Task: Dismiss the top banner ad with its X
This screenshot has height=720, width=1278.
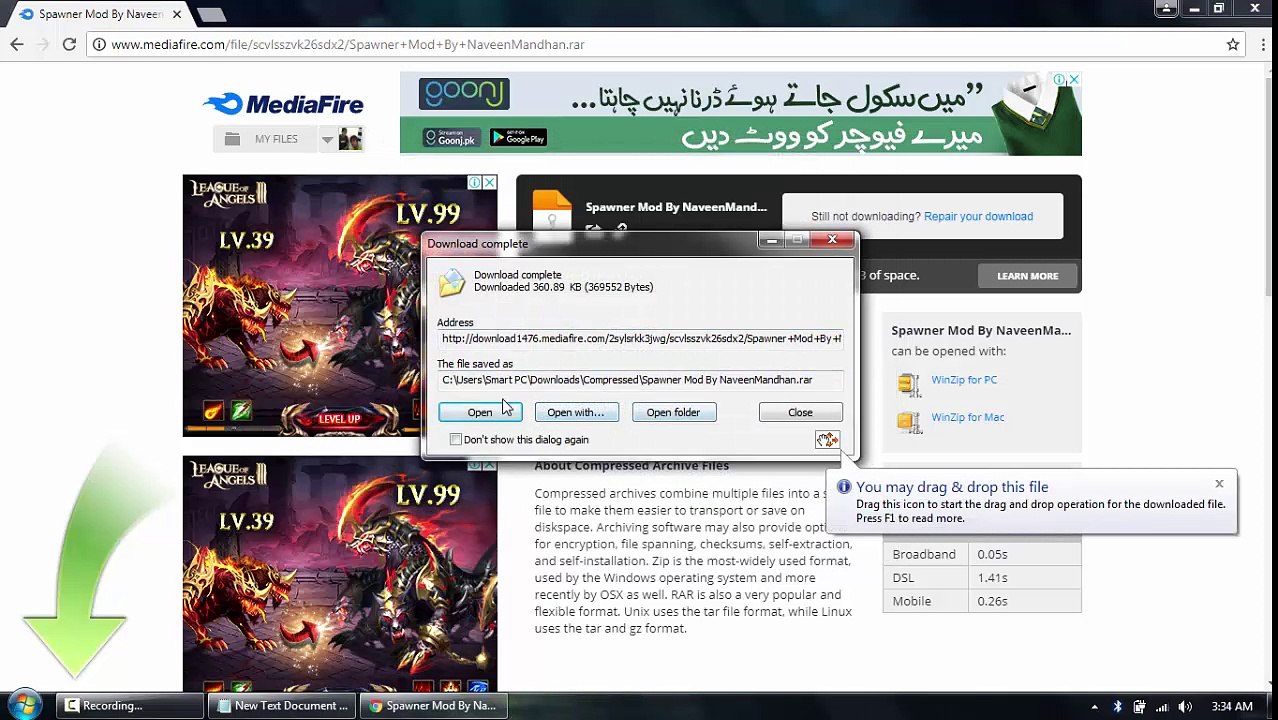Action: pos(1074,79)
